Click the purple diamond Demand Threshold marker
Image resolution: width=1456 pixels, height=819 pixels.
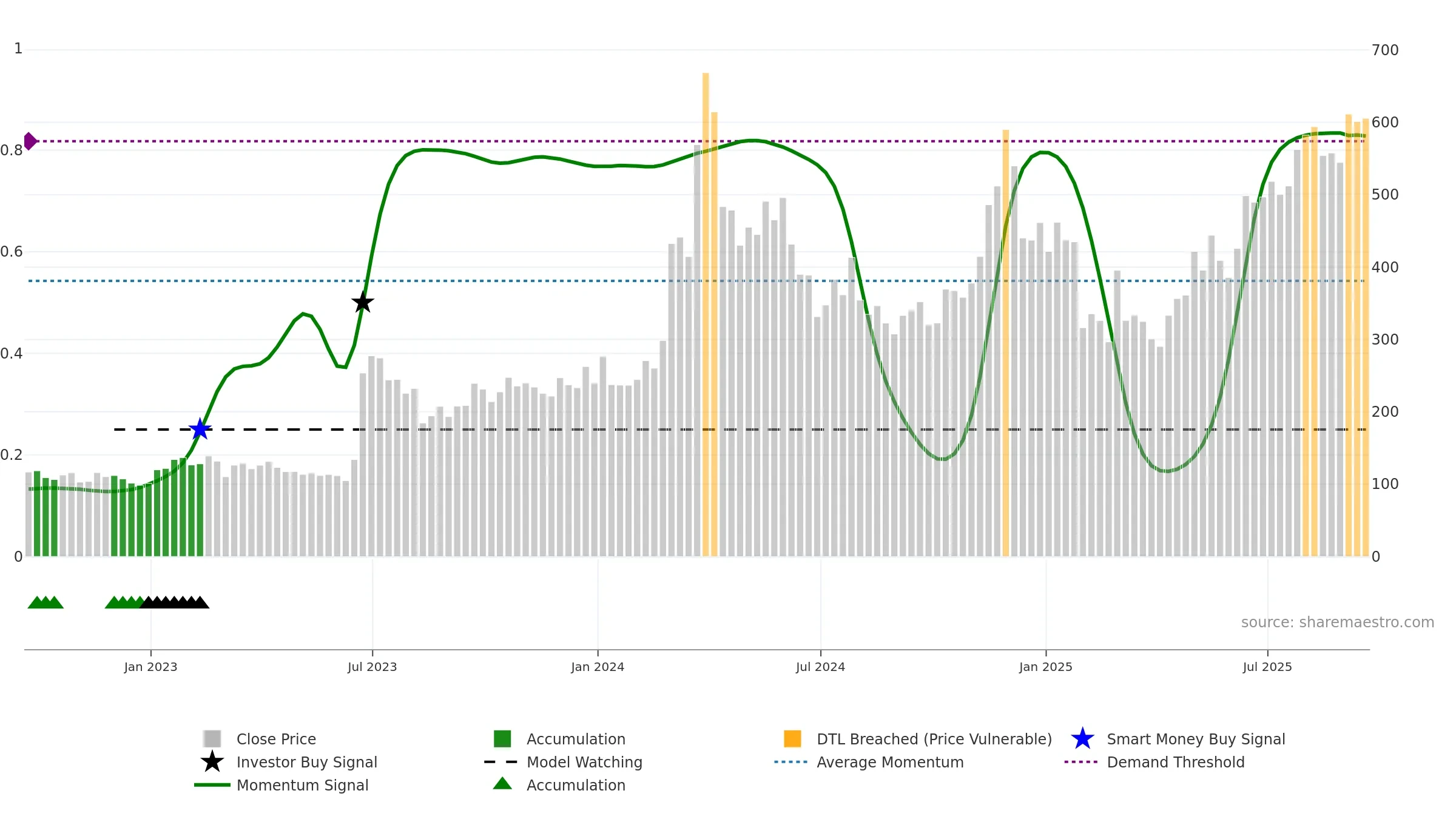[30, 141]
